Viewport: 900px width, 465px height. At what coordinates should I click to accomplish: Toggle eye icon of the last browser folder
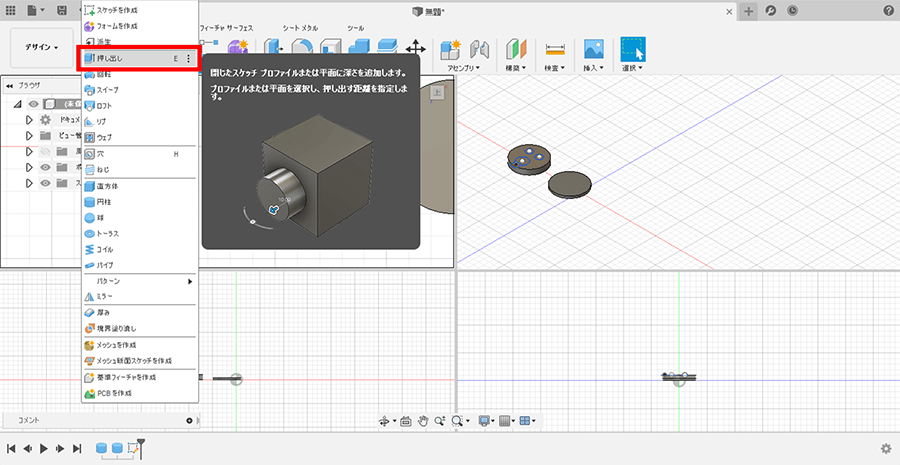tap(44, 182)
